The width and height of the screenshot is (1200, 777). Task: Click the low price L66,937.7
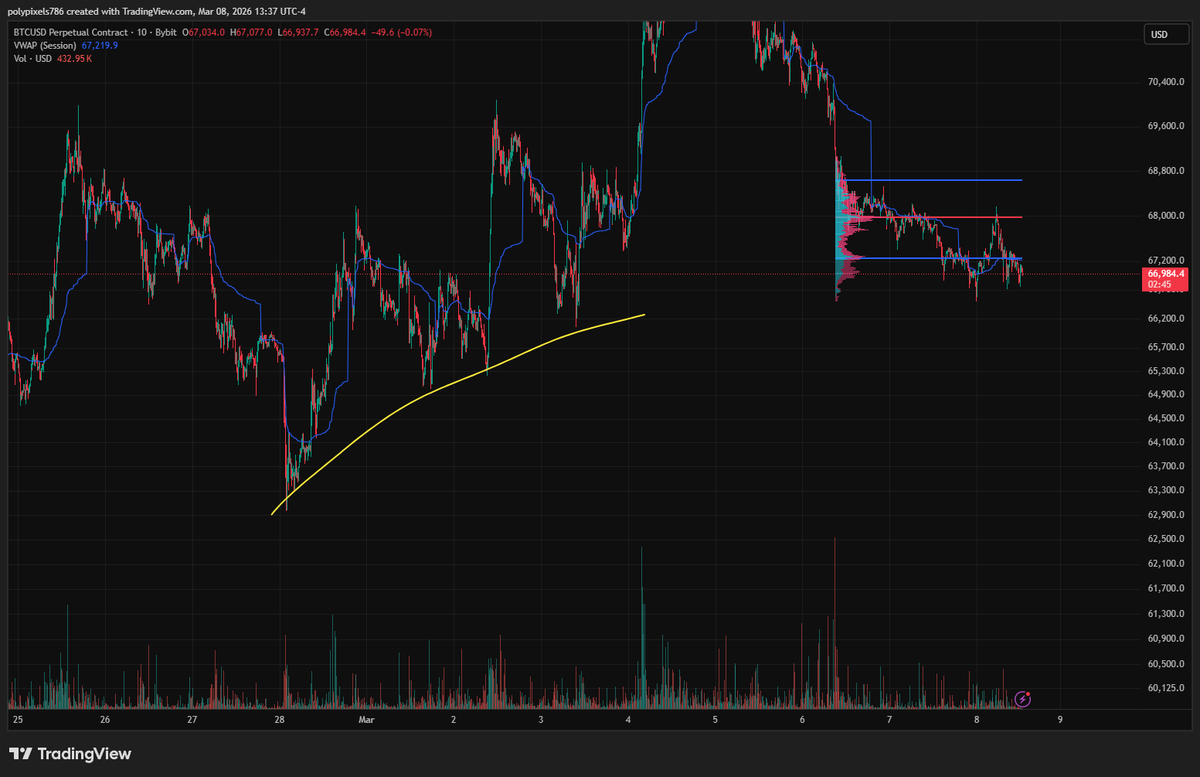point(297,31)
